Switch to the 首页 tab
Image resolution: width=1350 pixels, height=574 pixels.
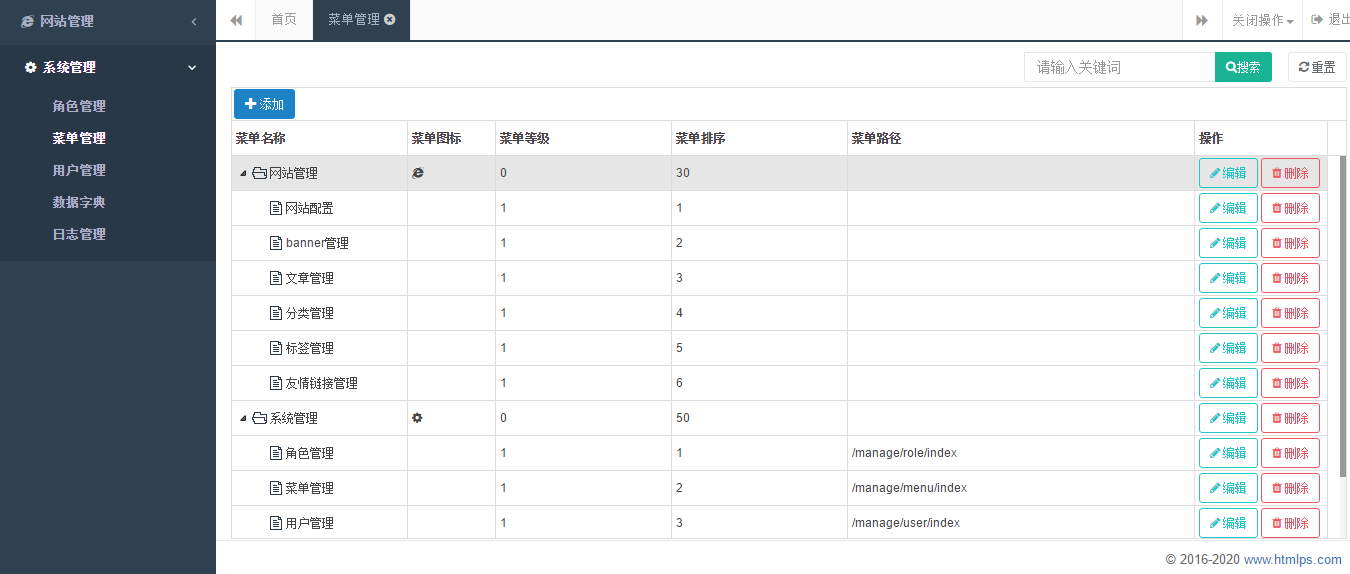coord(284,20)
